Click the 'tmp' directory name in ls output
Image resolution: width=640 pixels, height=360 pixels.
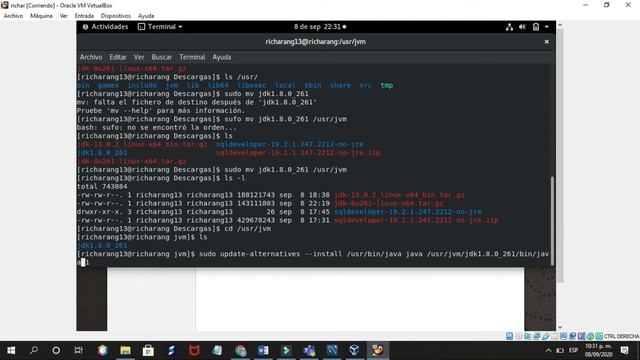pyautogui.click(x=387, y=85)
